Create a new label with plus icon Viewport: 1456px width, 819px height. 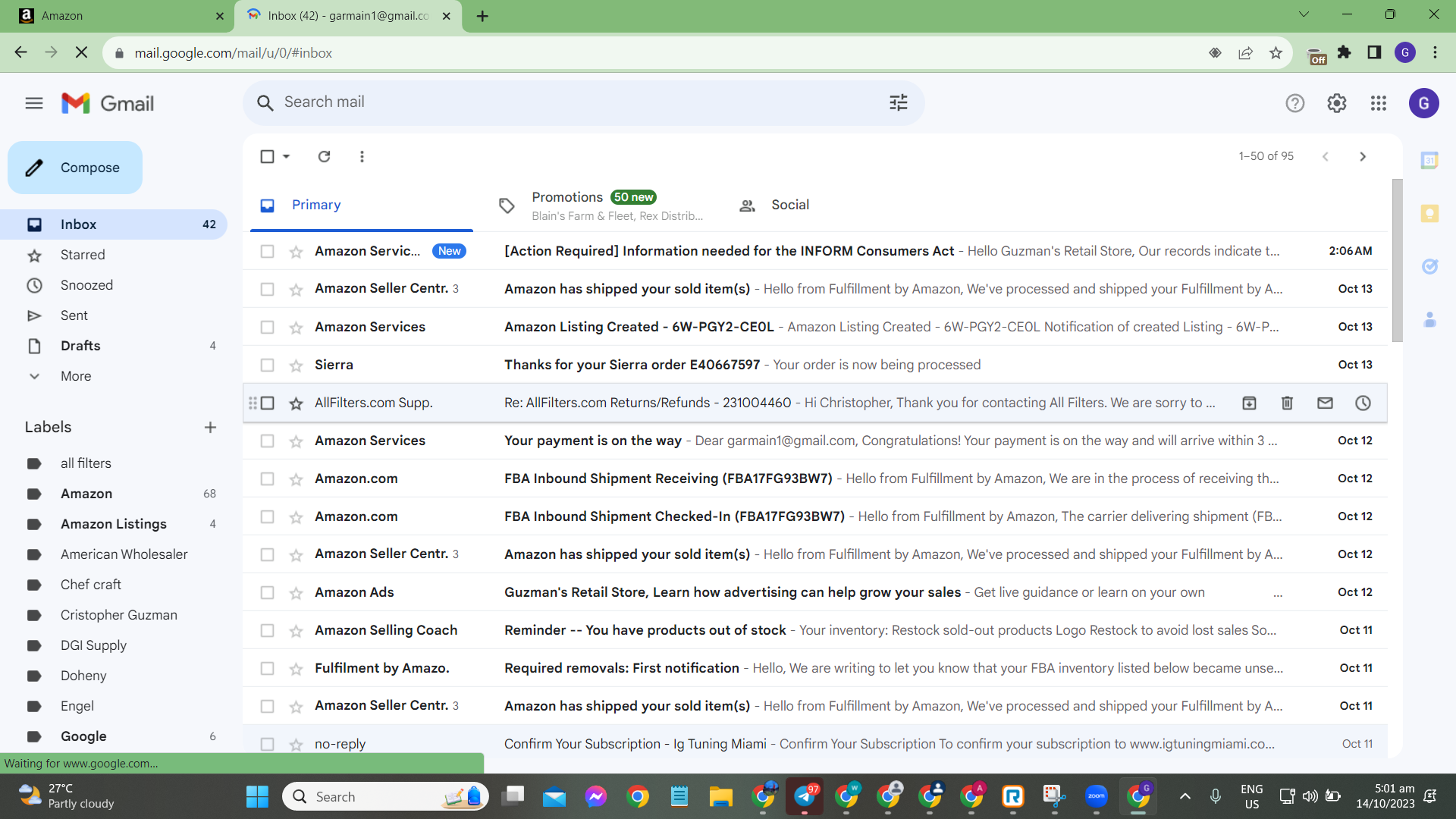point(210,427)
